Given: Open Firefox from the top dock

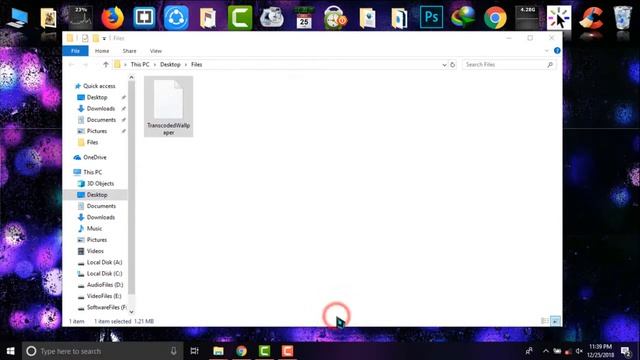Looking at the screenshot, I should click(112, 18).
